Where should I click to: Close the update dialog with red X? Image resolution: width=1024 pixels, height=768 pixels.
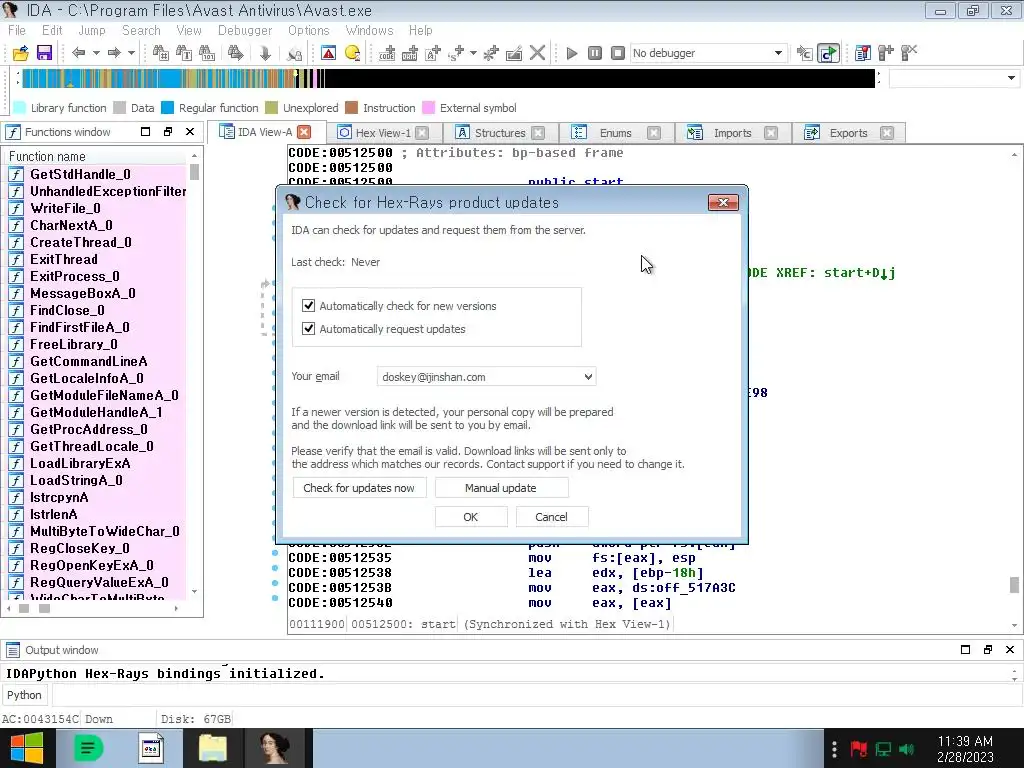tap(723, 202)
